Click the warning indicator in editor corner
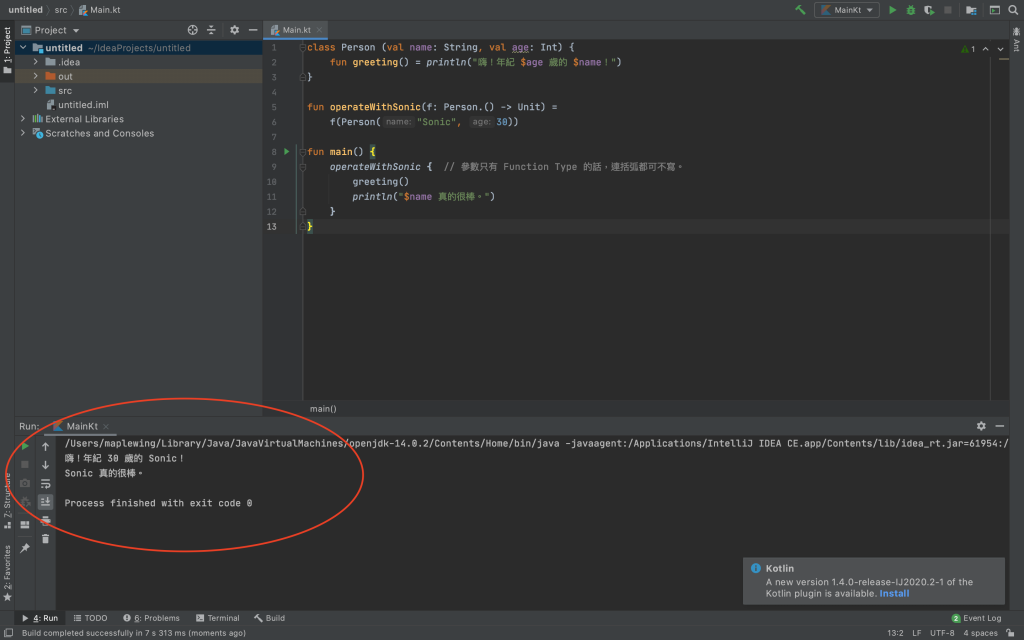 pyautogui.click(x=968, y=49)
